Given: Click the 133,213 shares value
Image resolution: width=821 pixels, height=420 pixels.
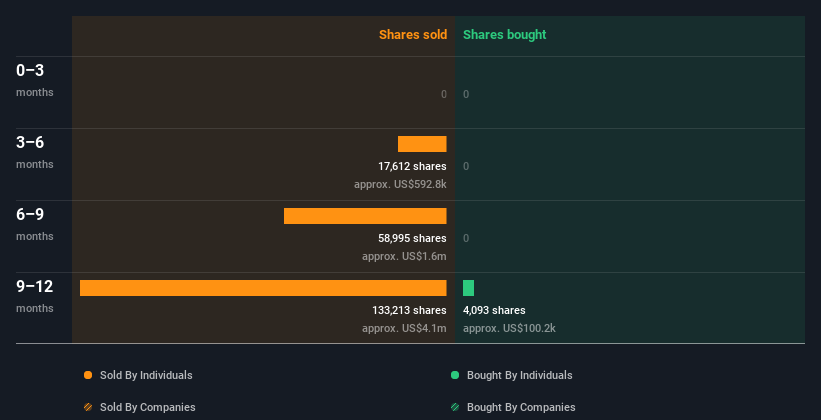Looking at the screenshot, I should pos(409,311).
